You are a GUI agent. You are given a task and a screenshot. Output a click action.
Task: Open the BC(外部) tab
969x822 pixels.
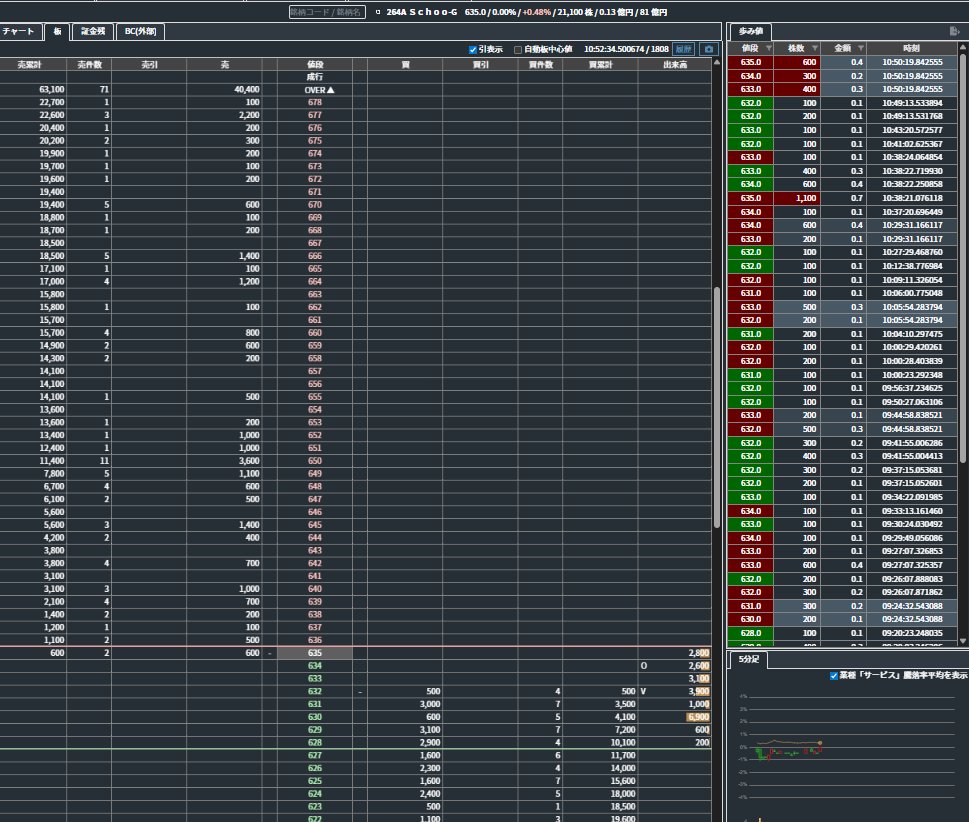point(140,32)
